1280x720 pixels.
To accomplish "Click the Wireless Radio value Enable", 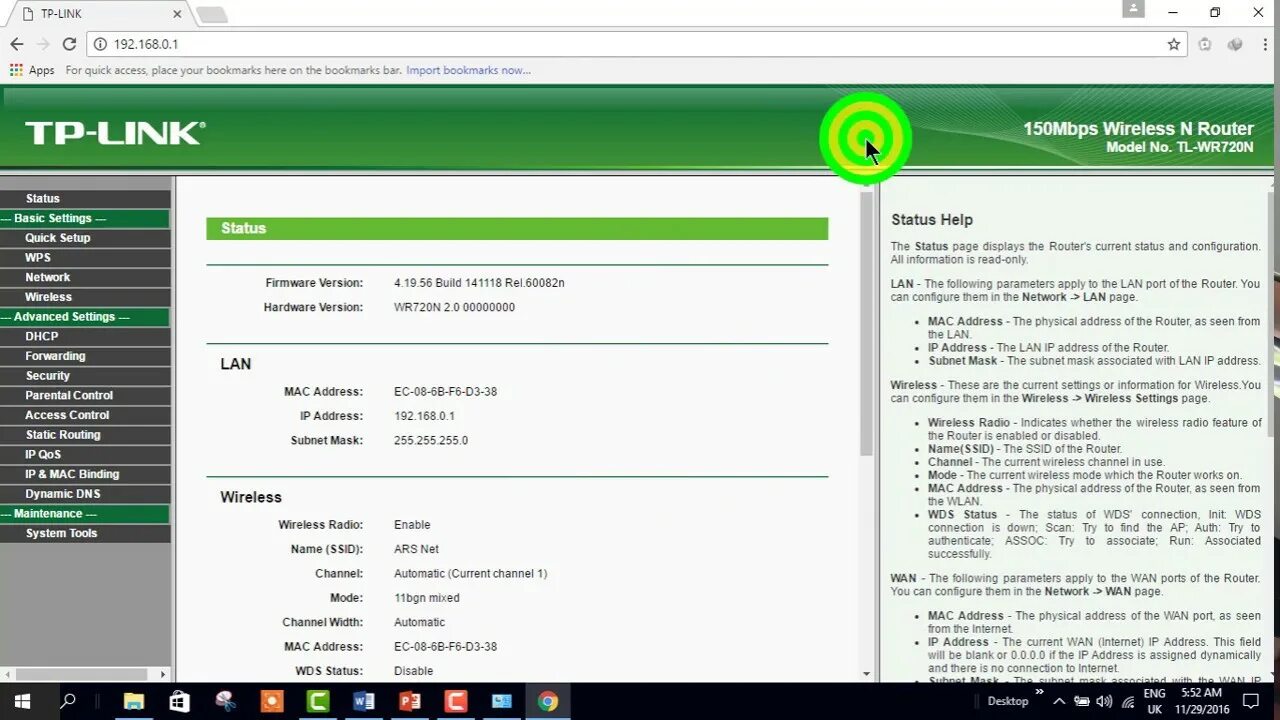I will pyautogui.click(x=412, y=525).
